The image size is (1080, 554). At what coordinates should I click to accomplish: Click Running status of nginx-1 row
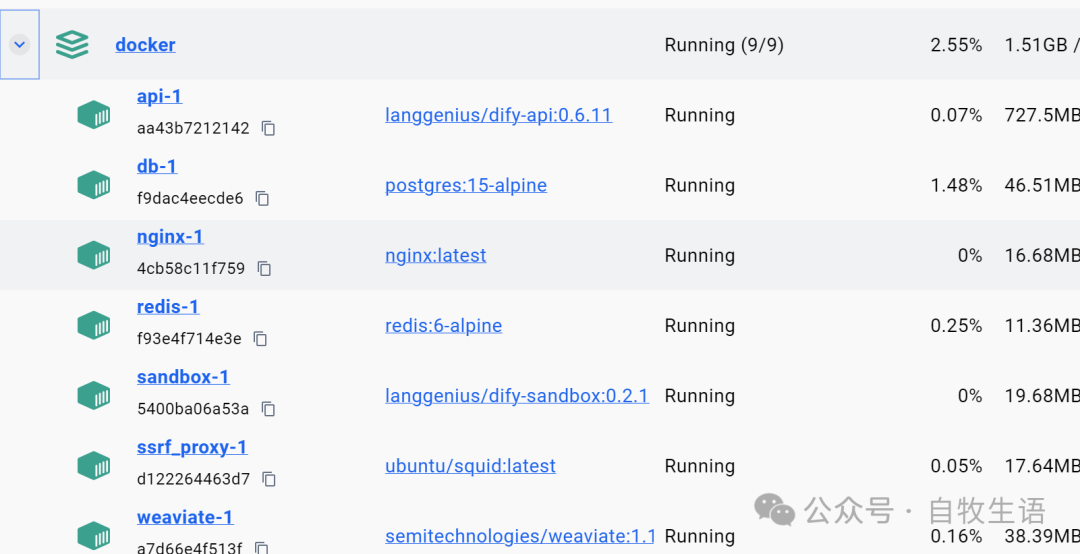click(700, 256)
